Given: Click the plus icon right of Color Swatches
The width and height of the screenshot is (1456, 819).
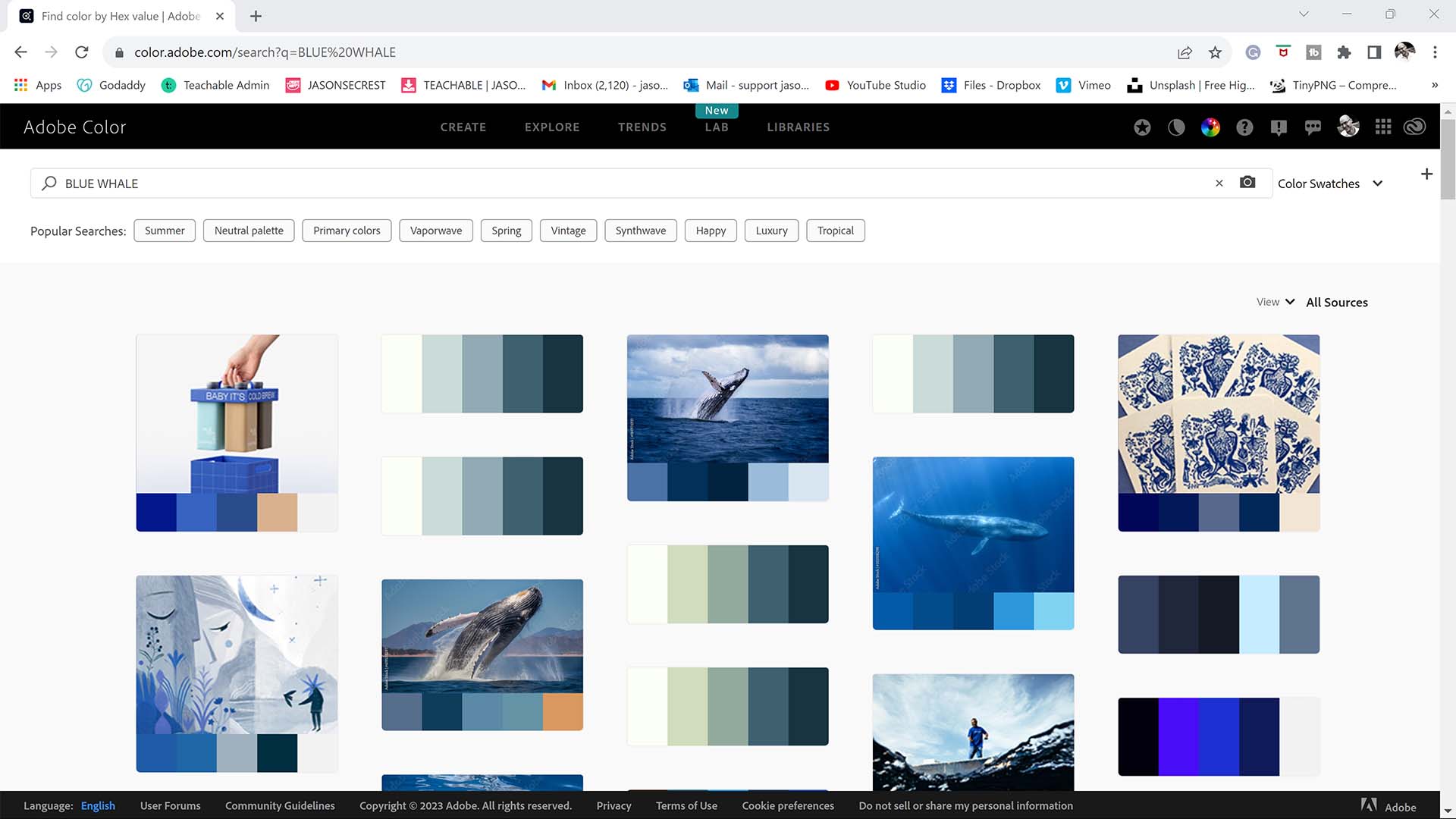Looking at the screenshot, I should pyautogui.click(x=1426, y=174).
